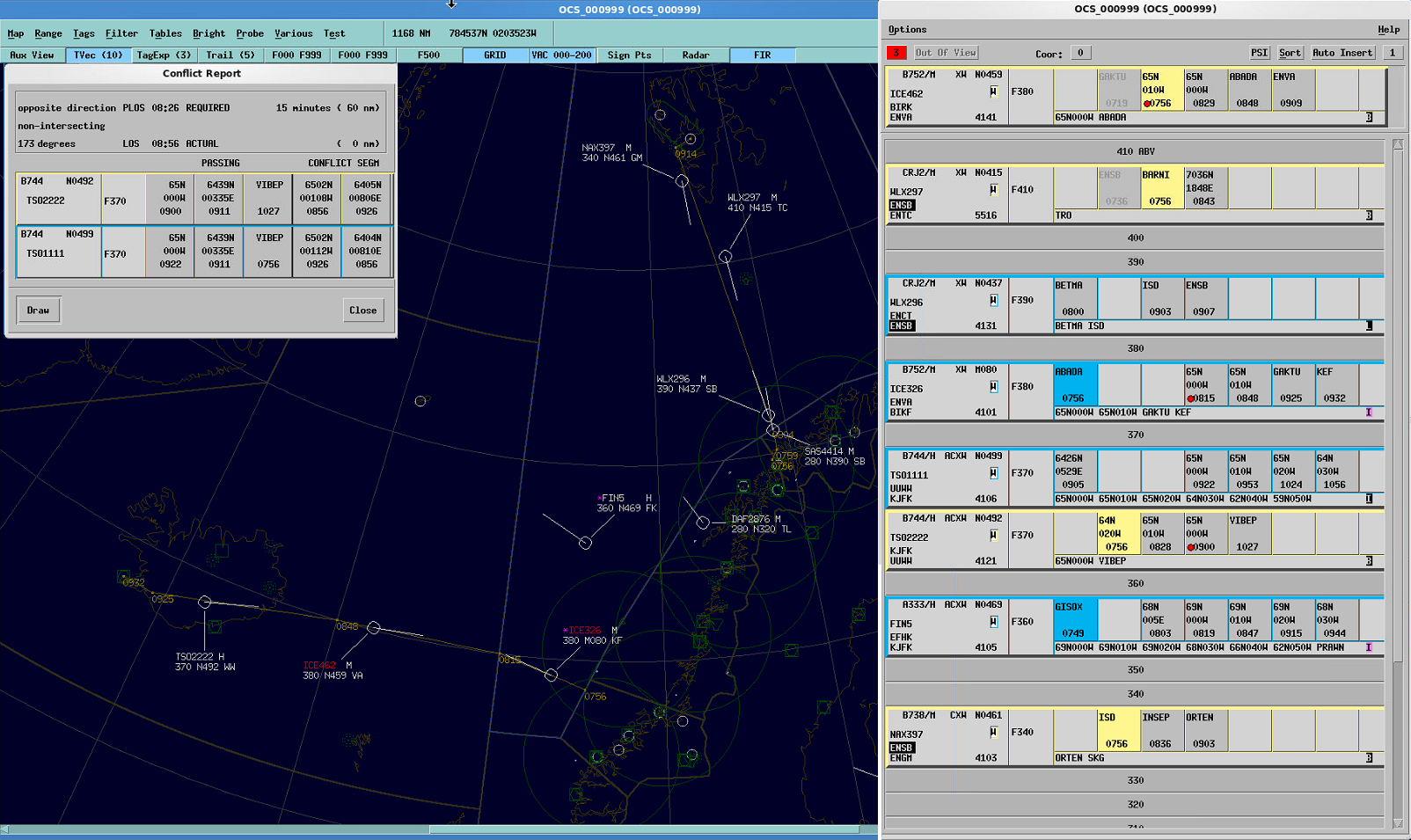Click the W wake indicator on WLX296 strip
Image resolution: width=1411 pixels, height=840 pixels.
pos(993,300)
